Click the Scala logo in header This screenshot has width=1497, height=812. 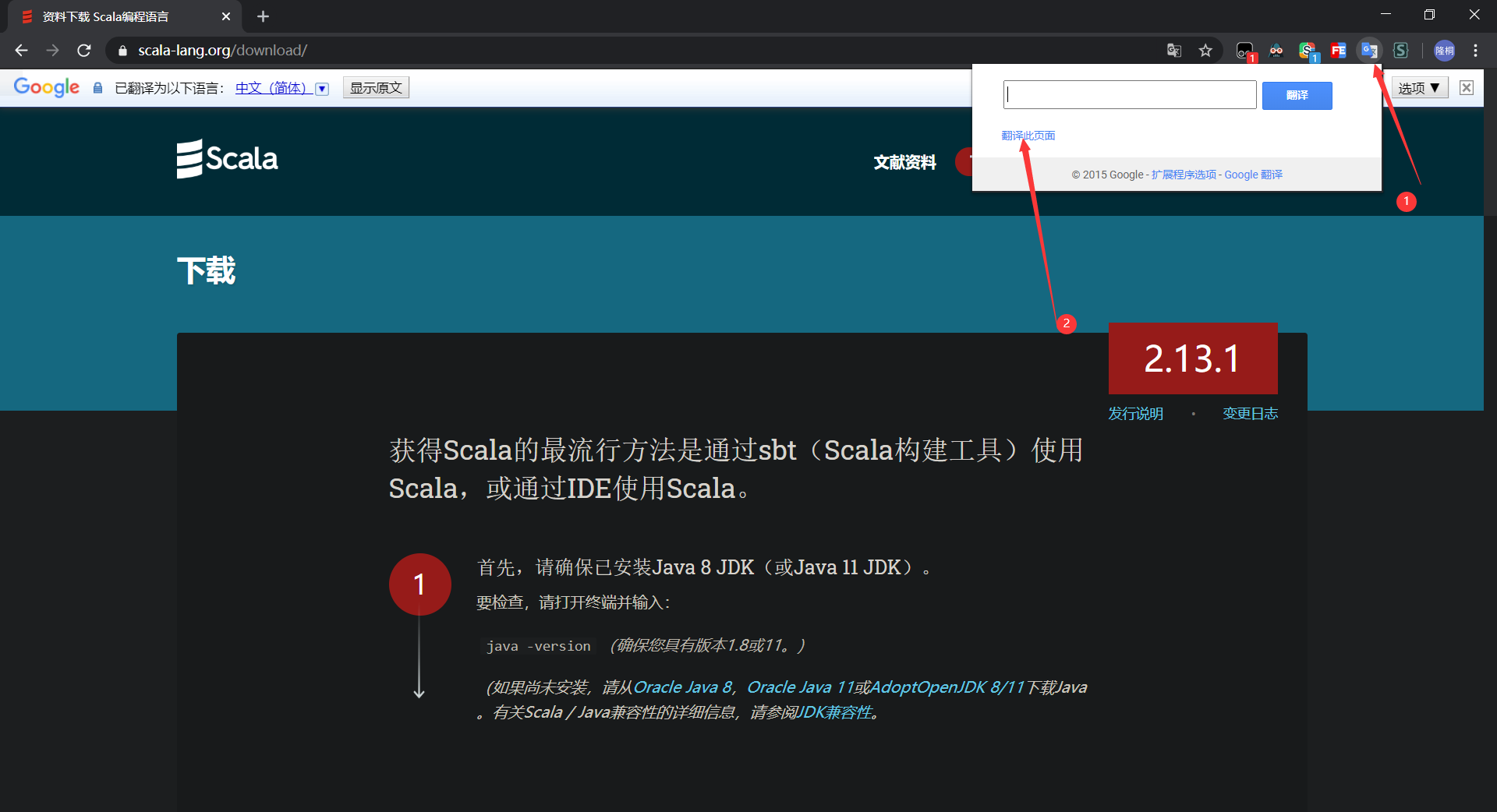click(227, 159)
